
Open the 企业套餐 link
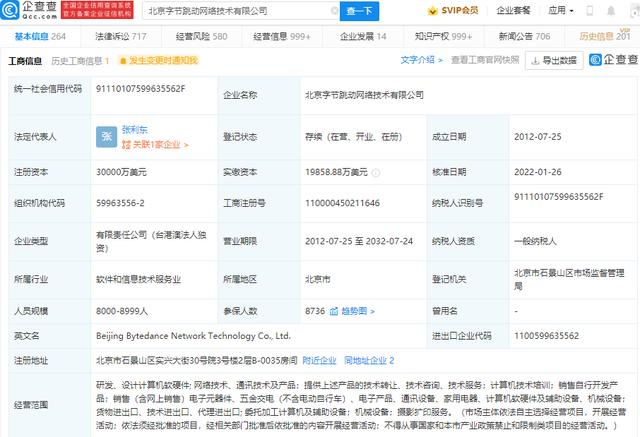pyautogui.click(x=513, y=11)
